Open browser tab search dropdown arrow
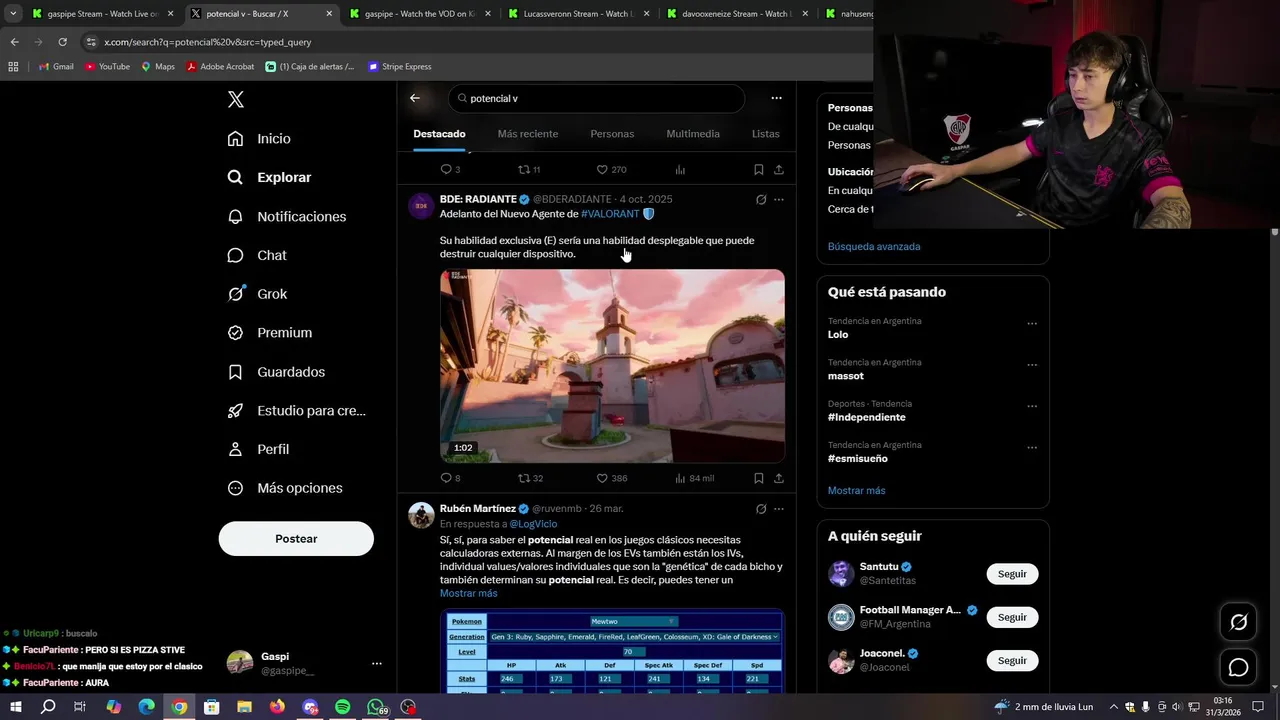This screenshot has height=720, width=1280. 13,14
